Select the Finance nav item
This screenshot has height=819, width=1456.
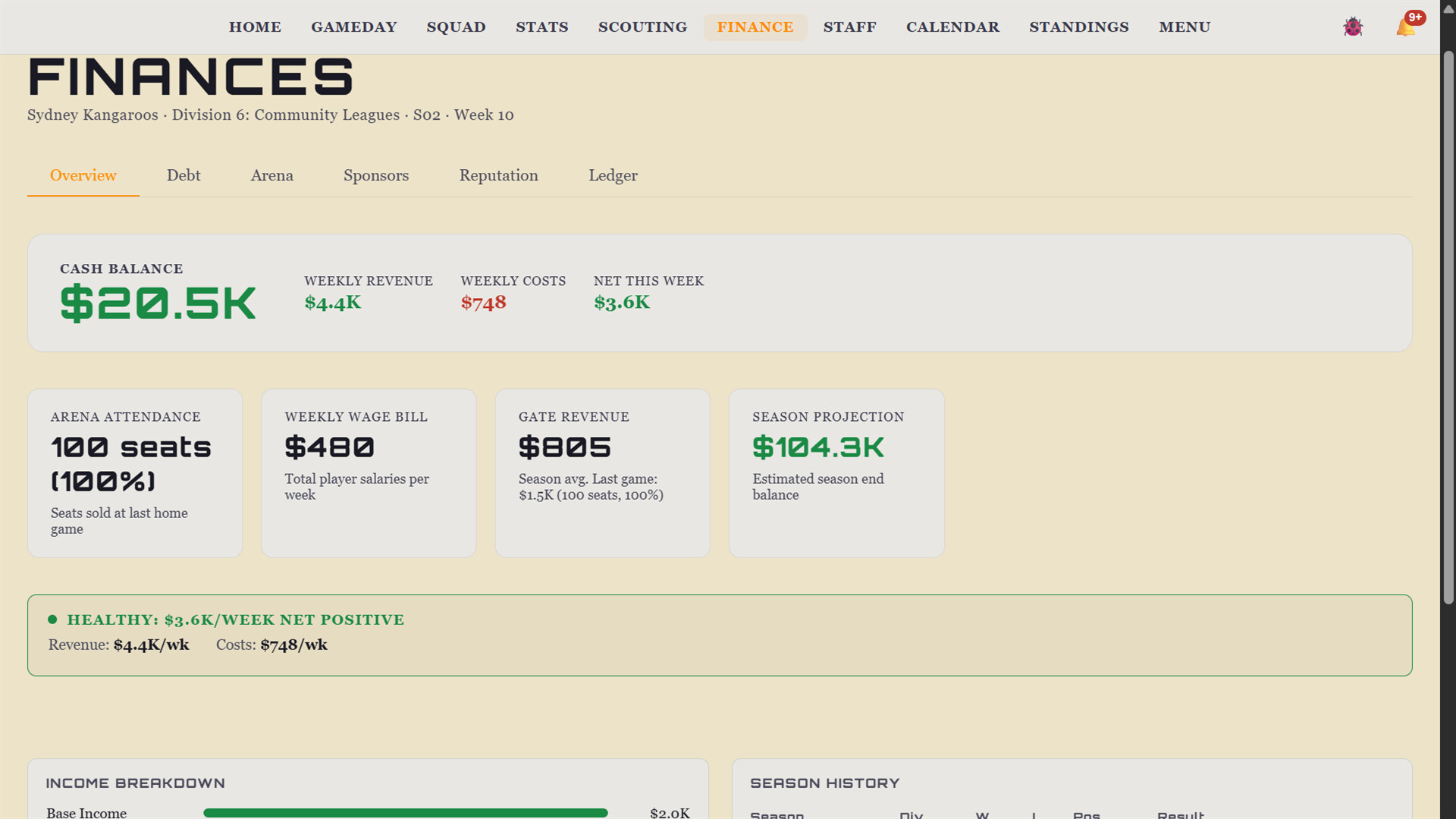pyautogui.click(x=755, y=27)
